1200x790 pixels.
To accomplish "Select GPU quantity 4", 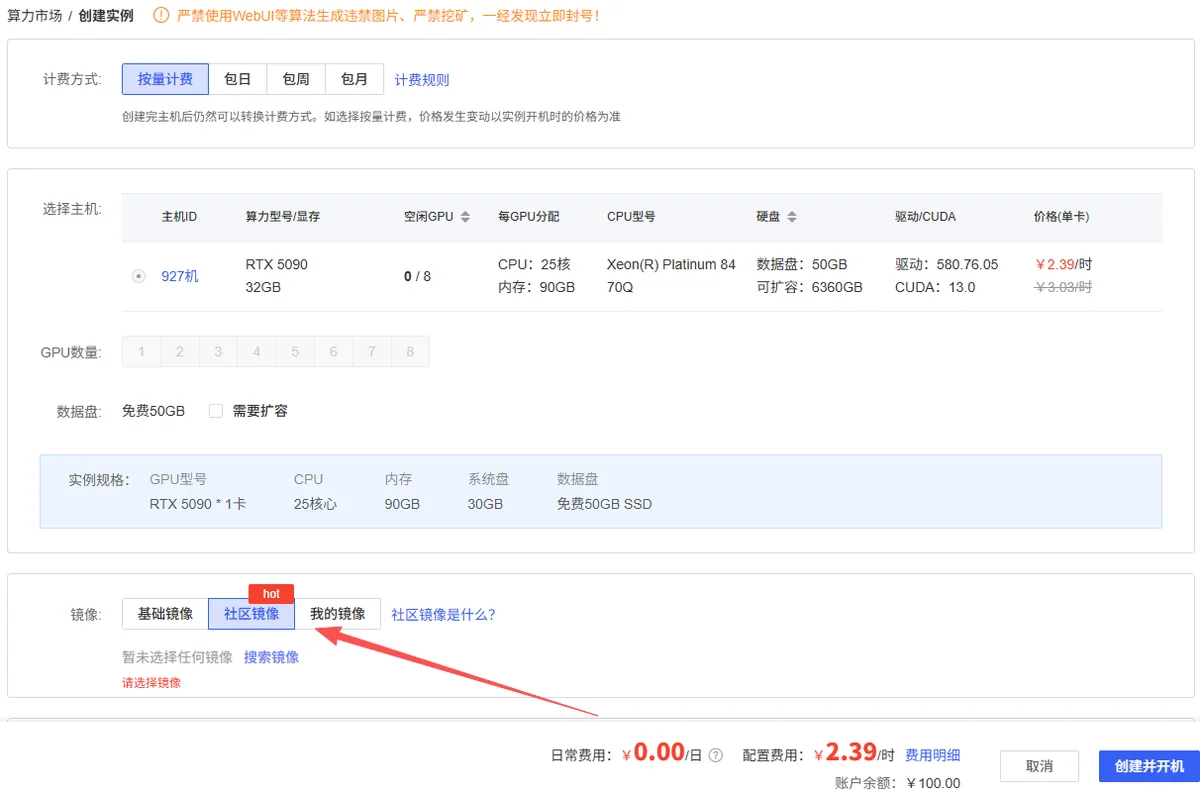I will tap(257, 352).
